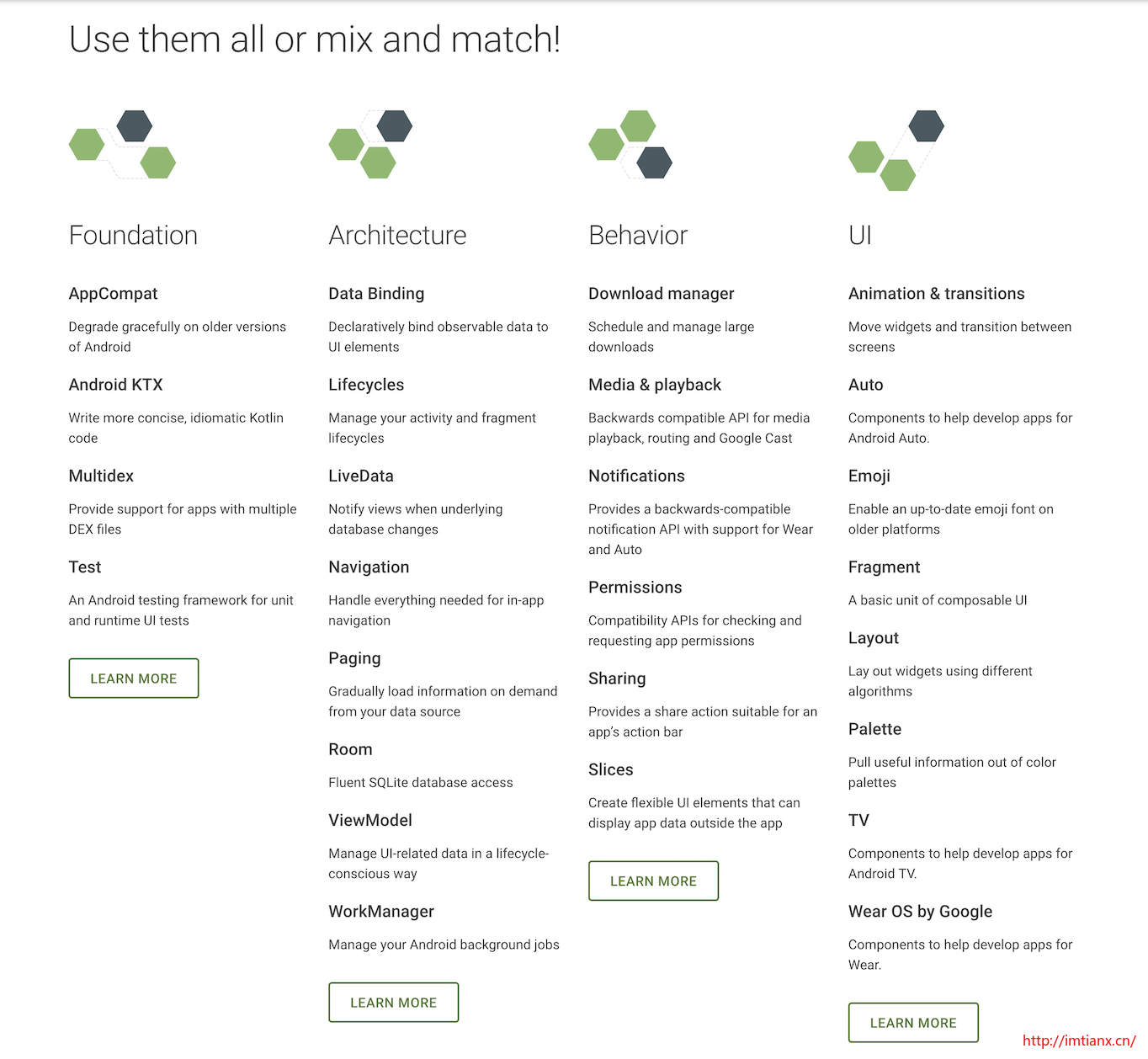This screenshot has width=1148, height=1059.
Task: Open the Notifications entry
Action: click(637, 476)
